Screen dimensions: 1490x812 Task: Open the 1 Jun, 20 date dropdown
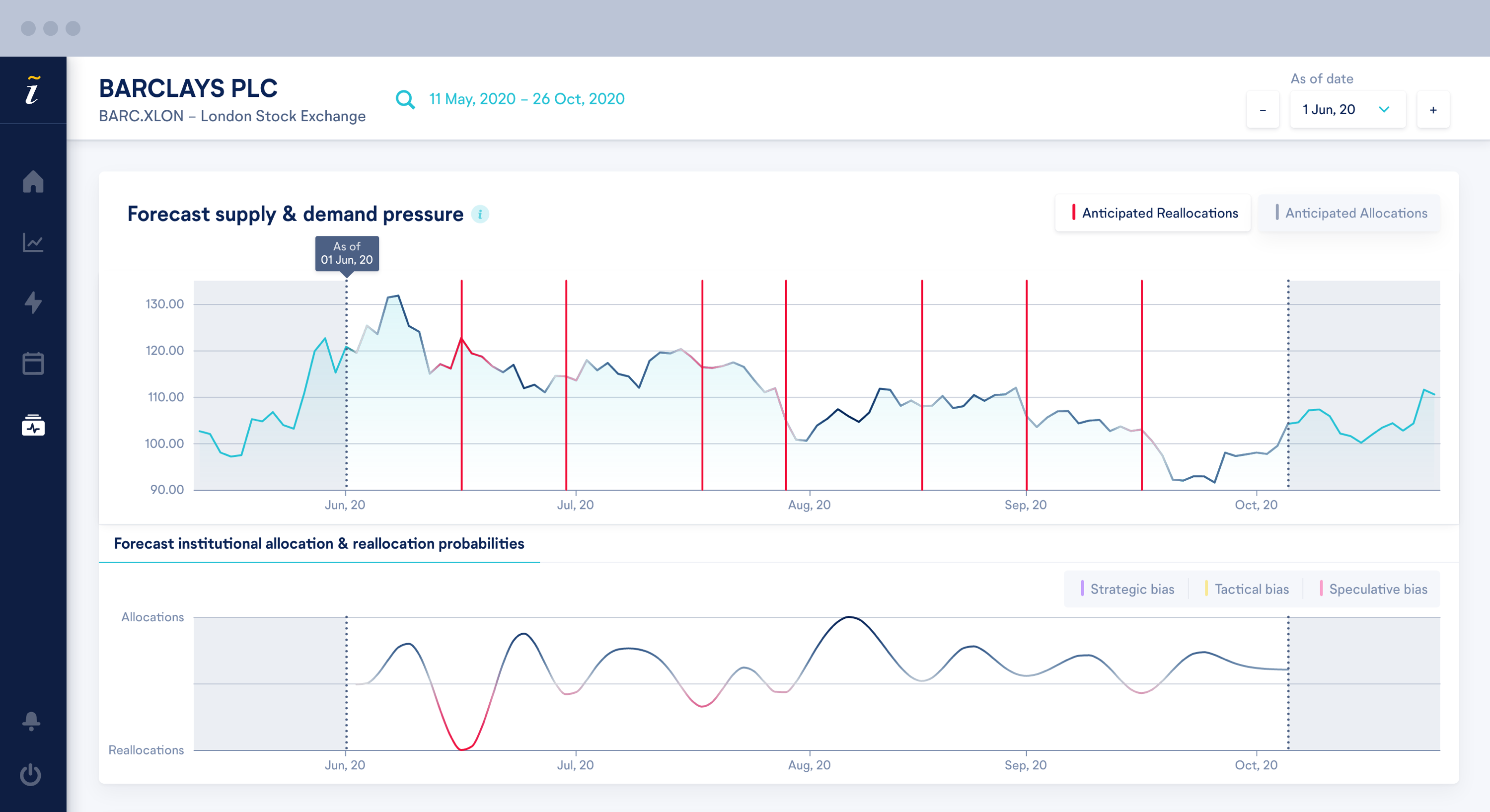point(1348,109)
